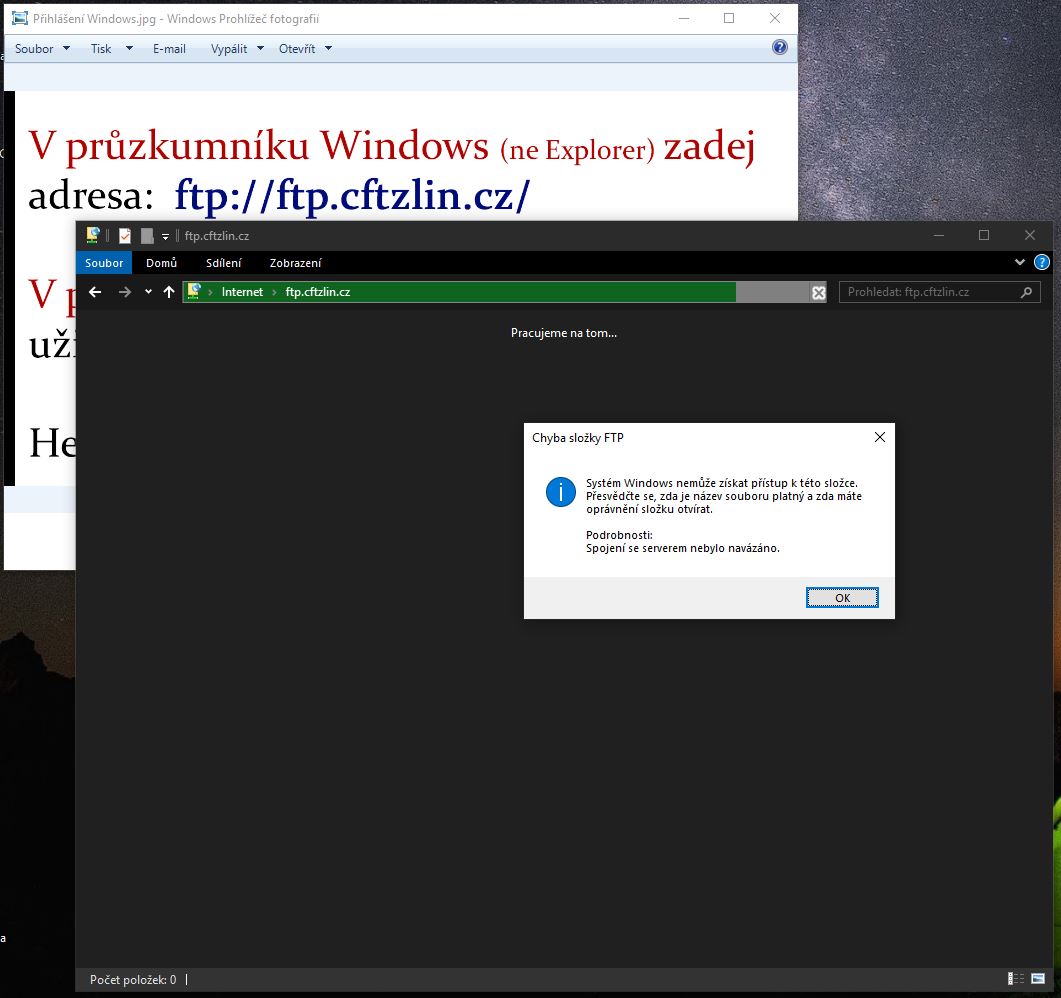Stop loading with the address bar X button
1061x998 pixels.
(819, 292)
